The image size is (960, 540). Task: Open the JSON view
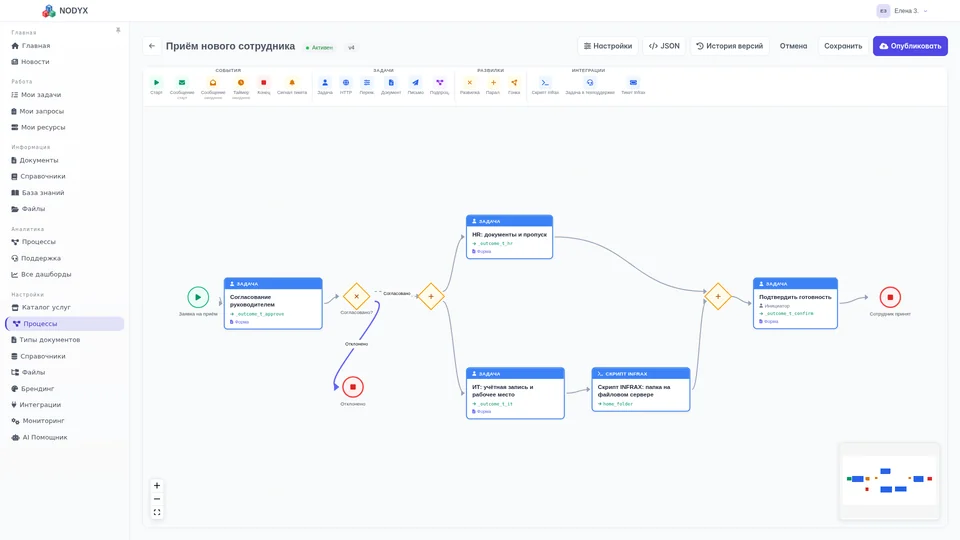click(x=664, y=46)
